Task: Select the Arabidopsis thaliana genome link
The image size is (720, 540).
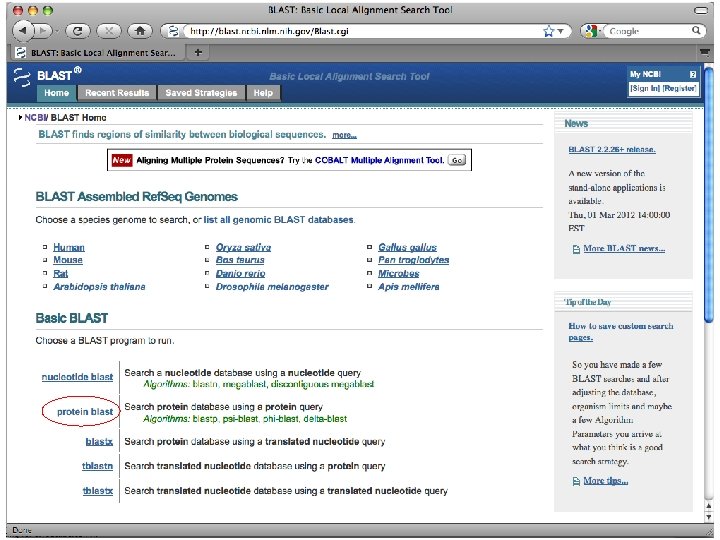Action: [x=99, y=287]
